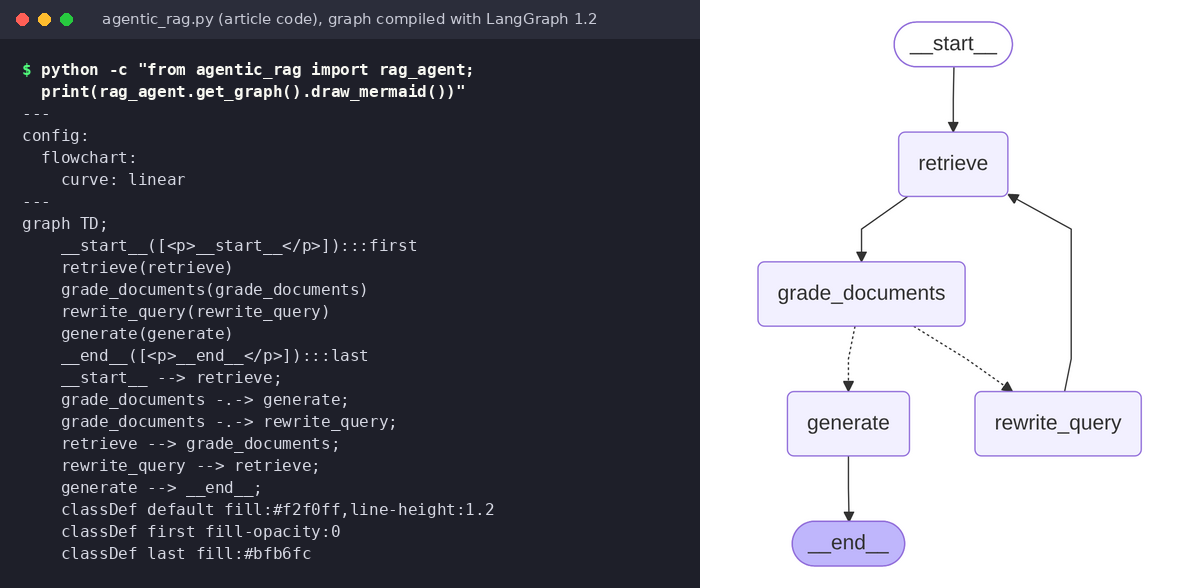Viewport: 1200px width, 588px height.
Task: Click the 'graph TD;' line
Action: click(x=65, y=224)
